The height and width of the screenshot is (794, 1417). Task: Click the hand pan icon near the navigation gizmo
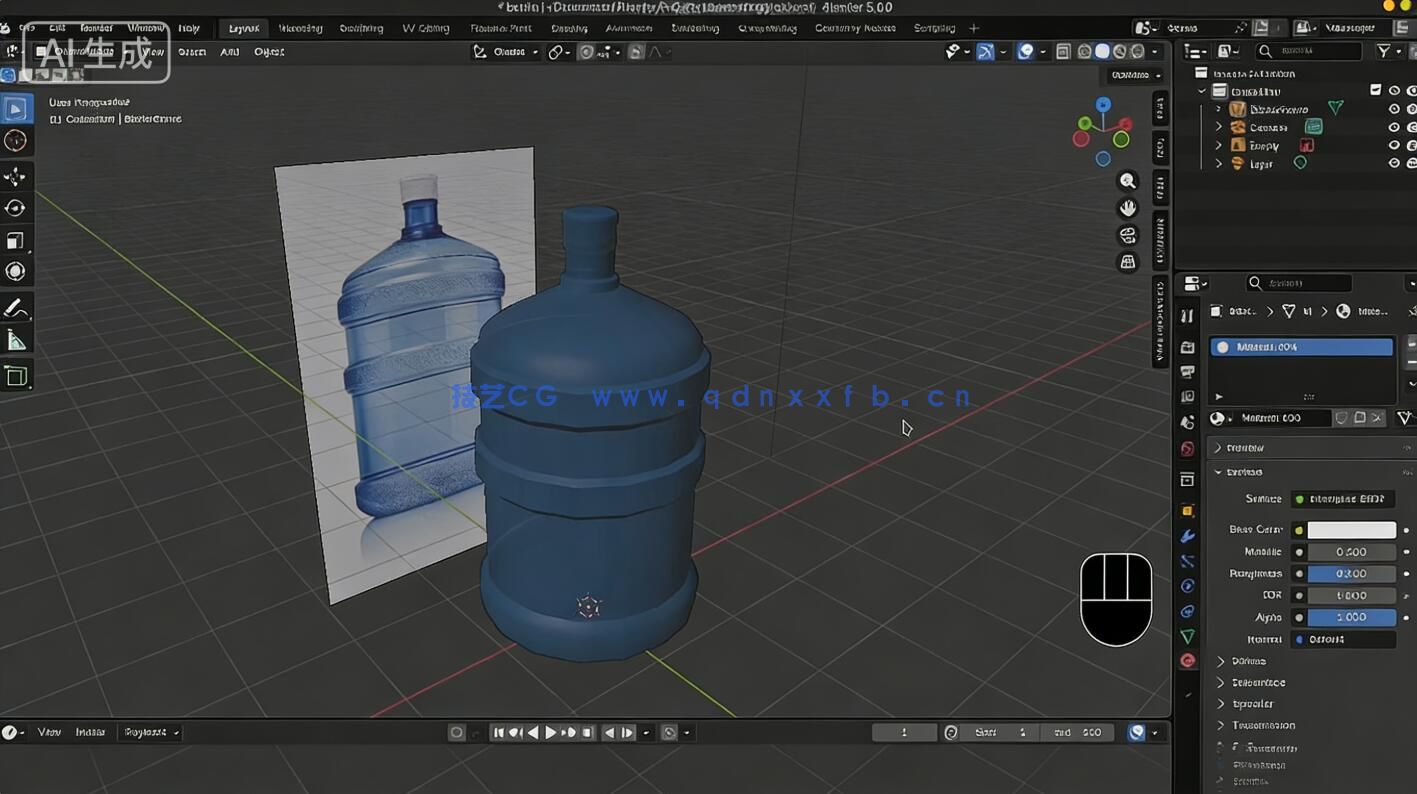(1127, 208)
